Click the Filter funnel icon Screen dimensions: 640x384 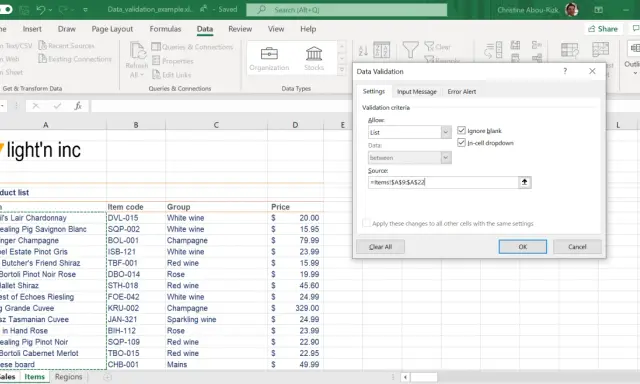pyautogui.click(x=410, y=50)
